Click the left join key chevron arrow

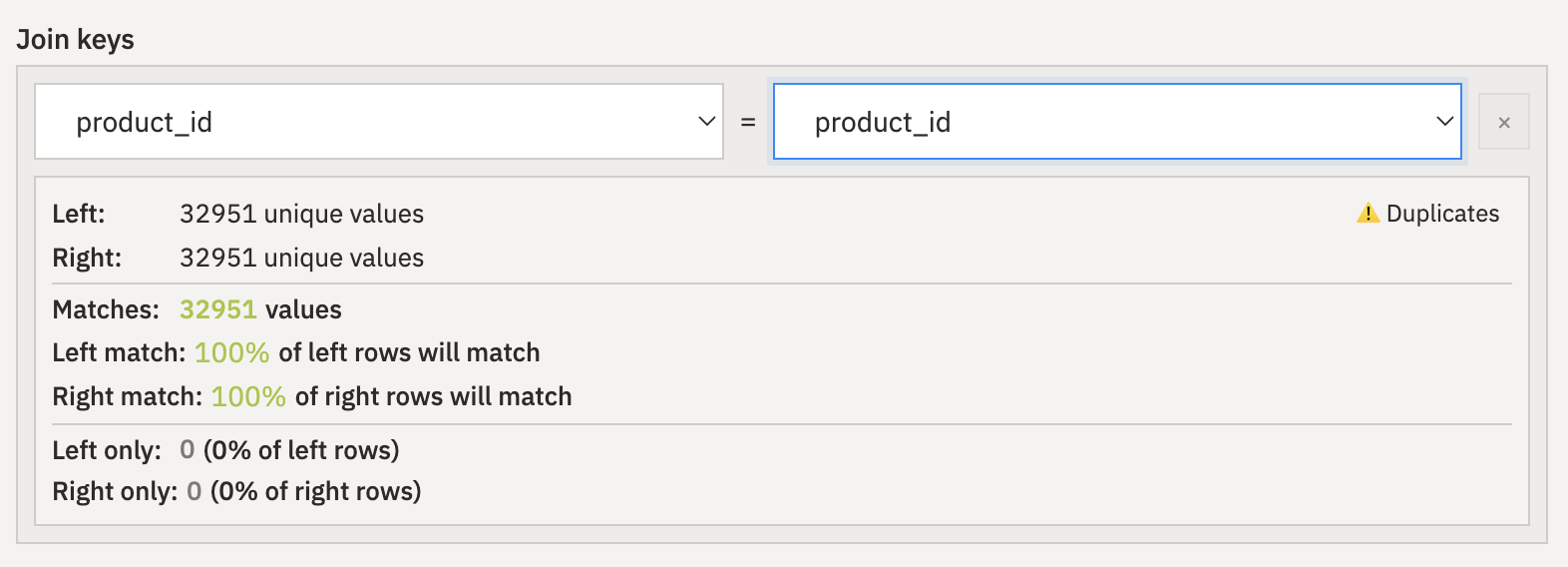pos(707,122)
